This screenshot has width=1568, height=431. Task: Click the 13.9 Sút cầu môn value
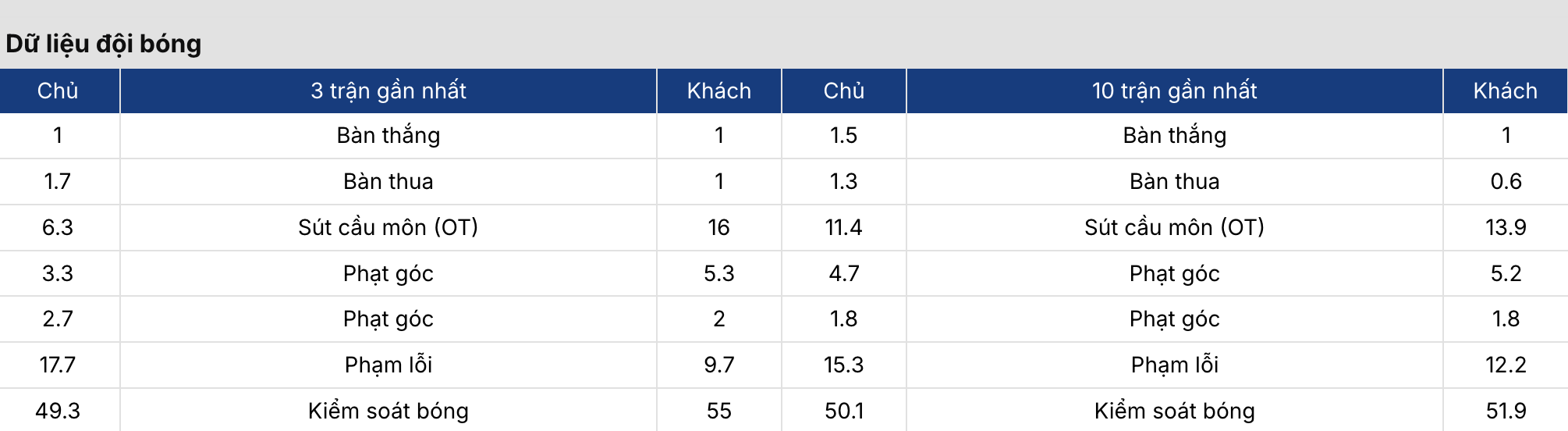pos(1505,227)
